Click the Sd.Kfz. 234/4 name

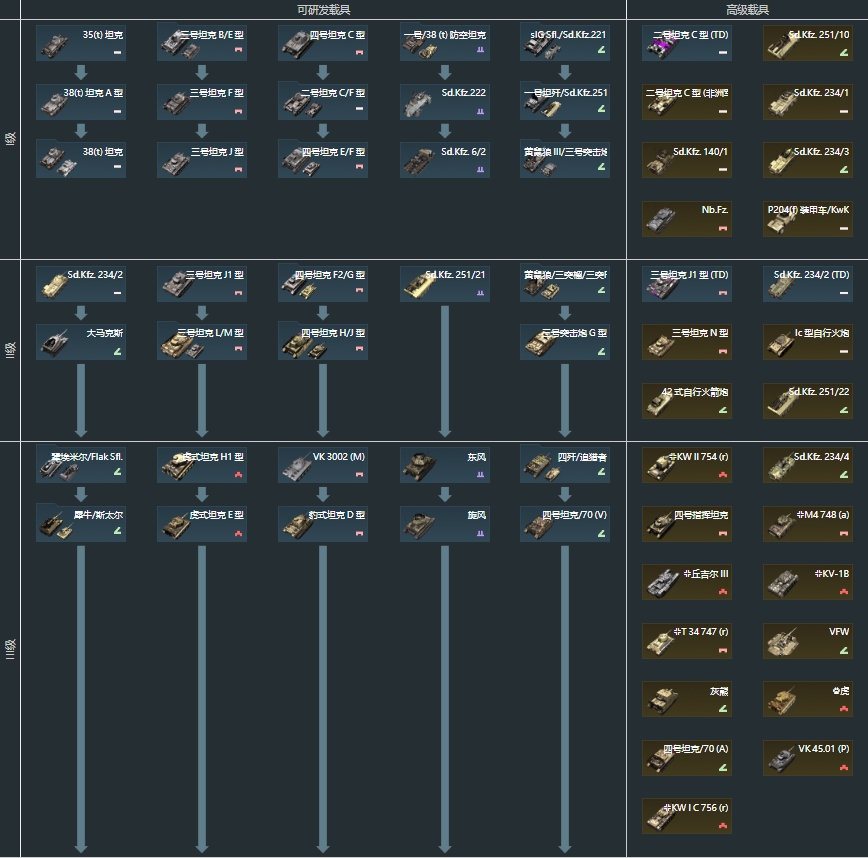coord(822,457)
